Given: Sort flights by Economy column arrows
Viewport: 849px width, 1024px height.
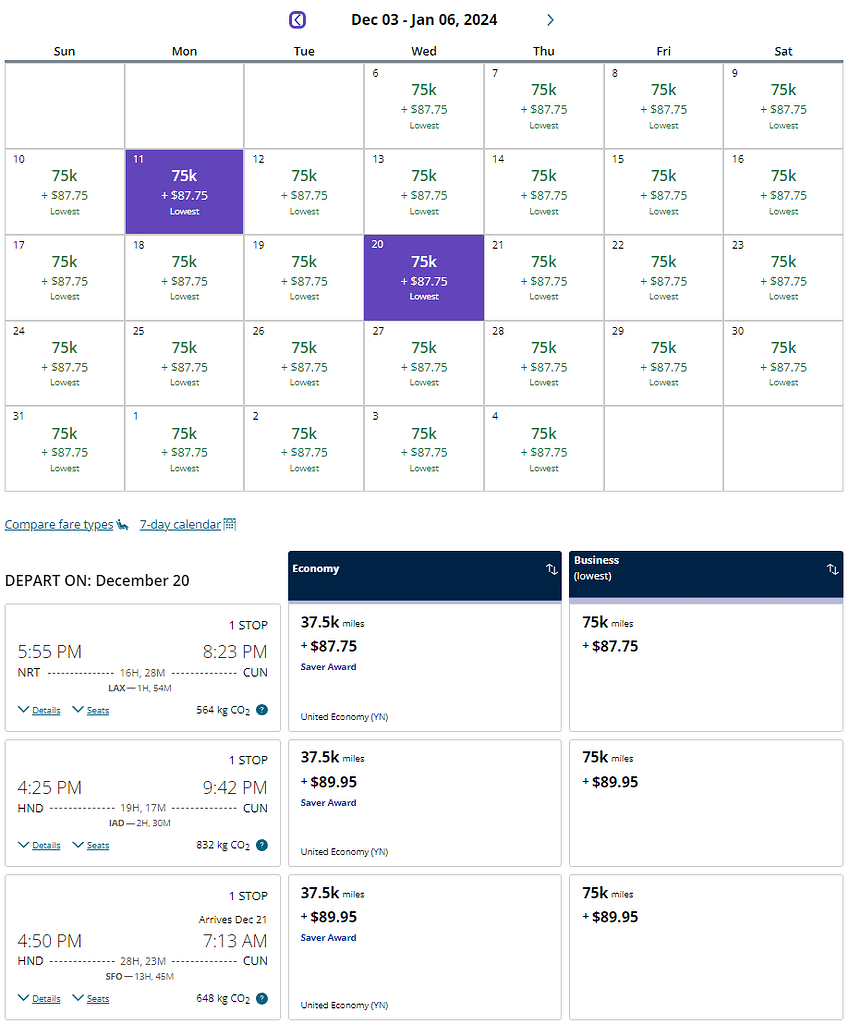Looking at the screenshot, I should 552,569.
